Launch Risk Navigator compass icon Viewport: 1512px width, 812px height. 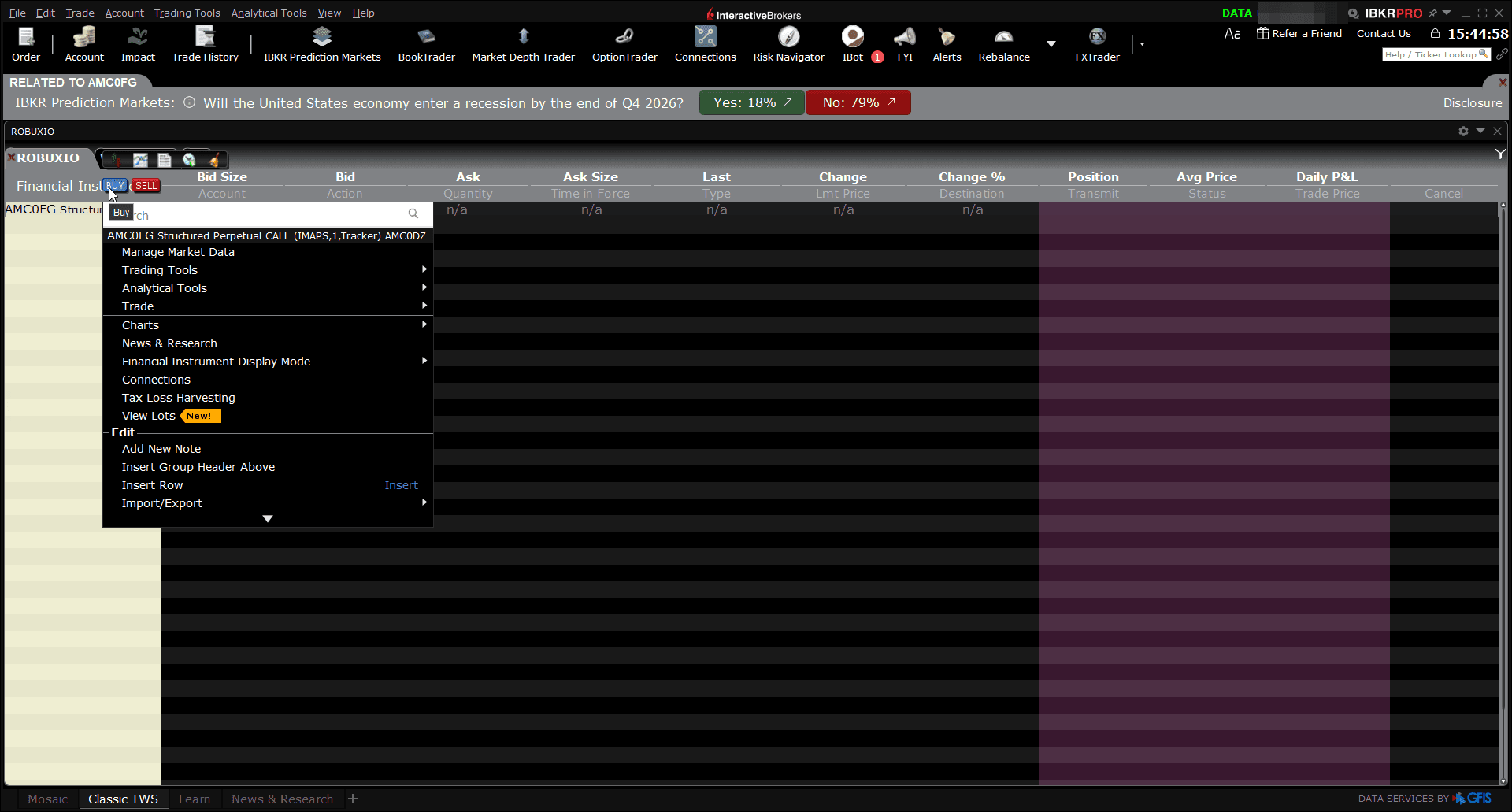click(788, 44)
